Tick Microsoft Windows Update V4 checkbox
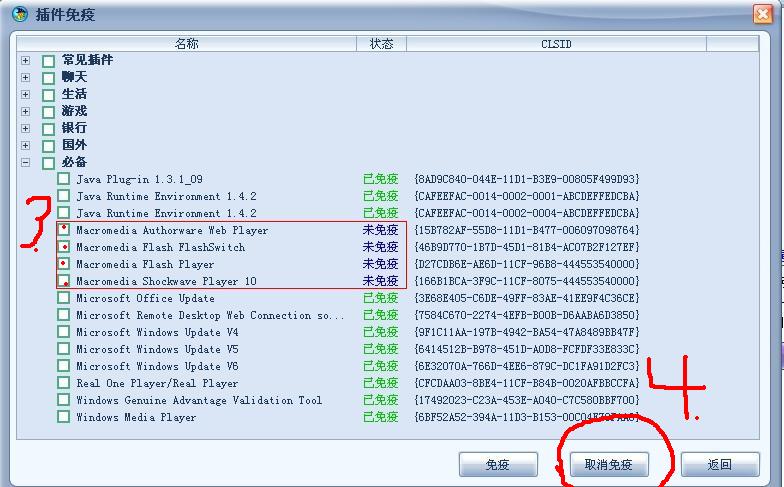The image size is (784, 487). pos(64,332)
